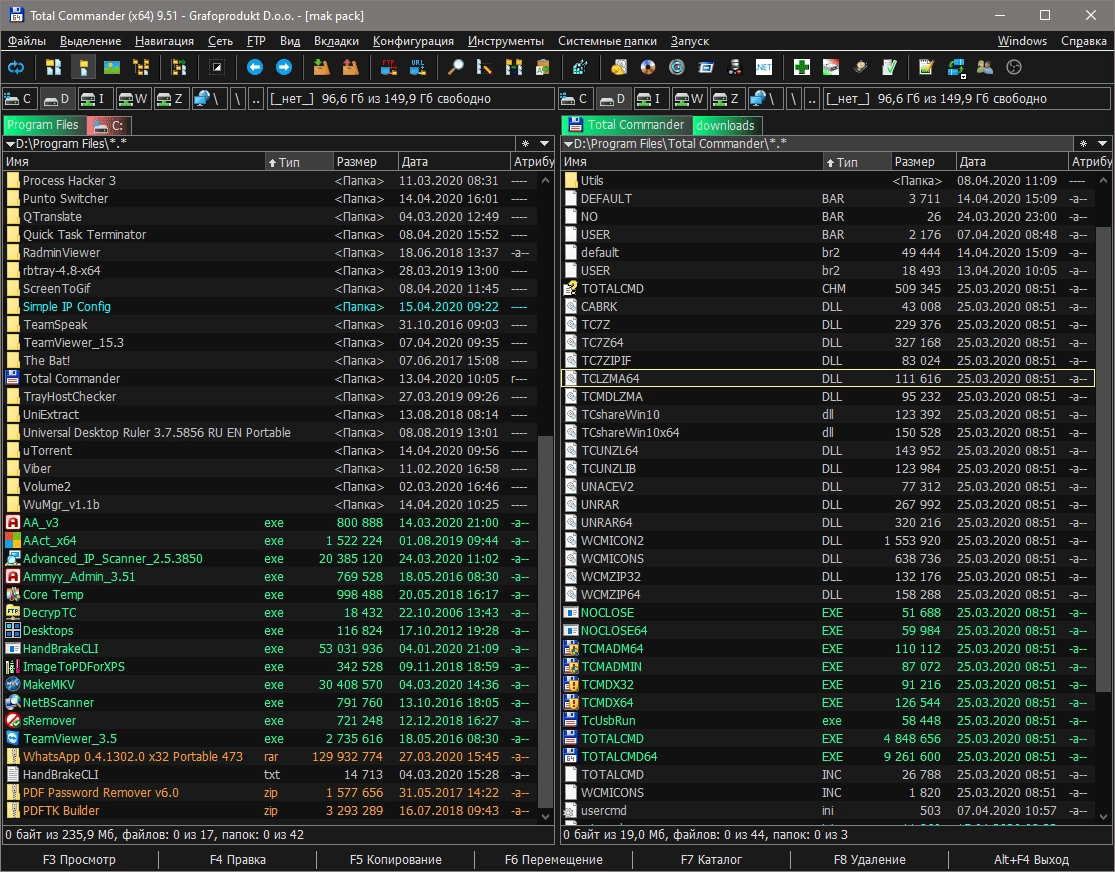This screenshot has width=1115, height=872.
Task: Switch right panel to network drive Z
Action: click(725, 99)
